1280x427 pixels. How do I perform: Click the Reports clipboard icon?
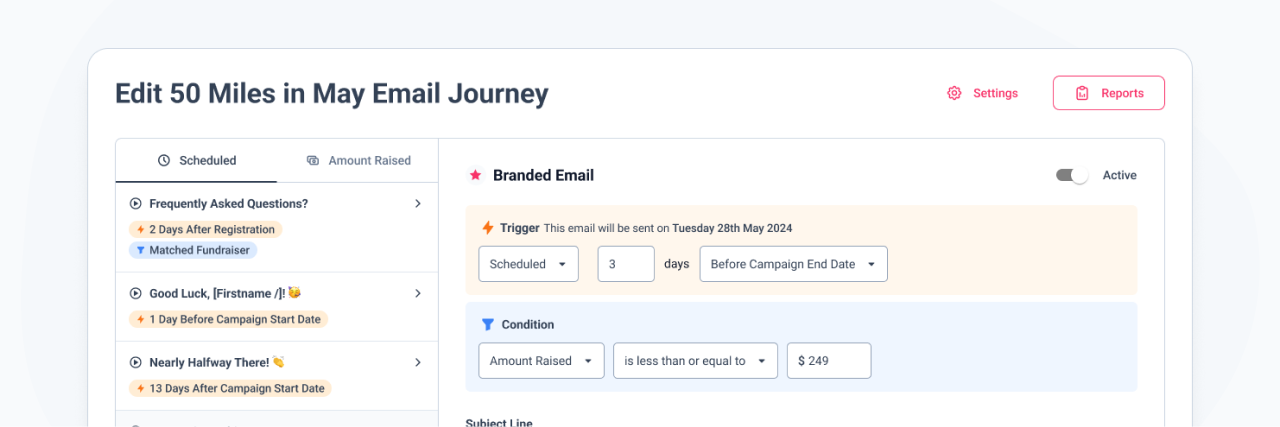coord(1082,93)
